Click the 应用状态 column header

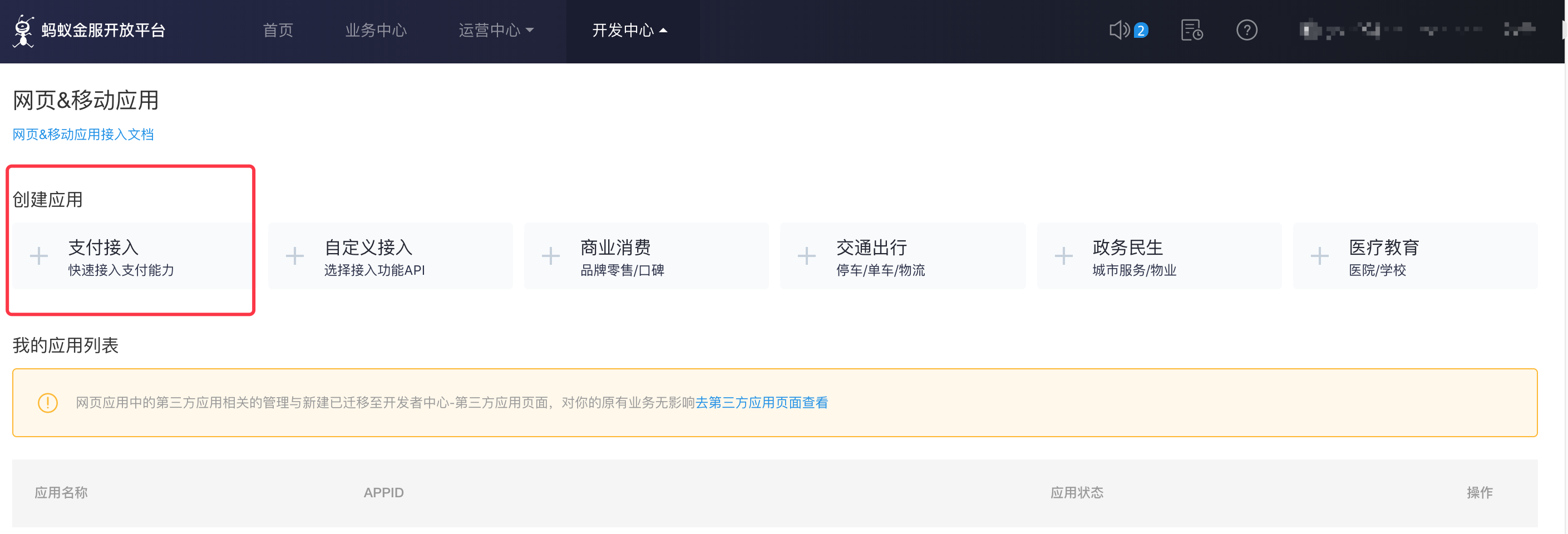pyautogui.click(x=1077, y=493)
